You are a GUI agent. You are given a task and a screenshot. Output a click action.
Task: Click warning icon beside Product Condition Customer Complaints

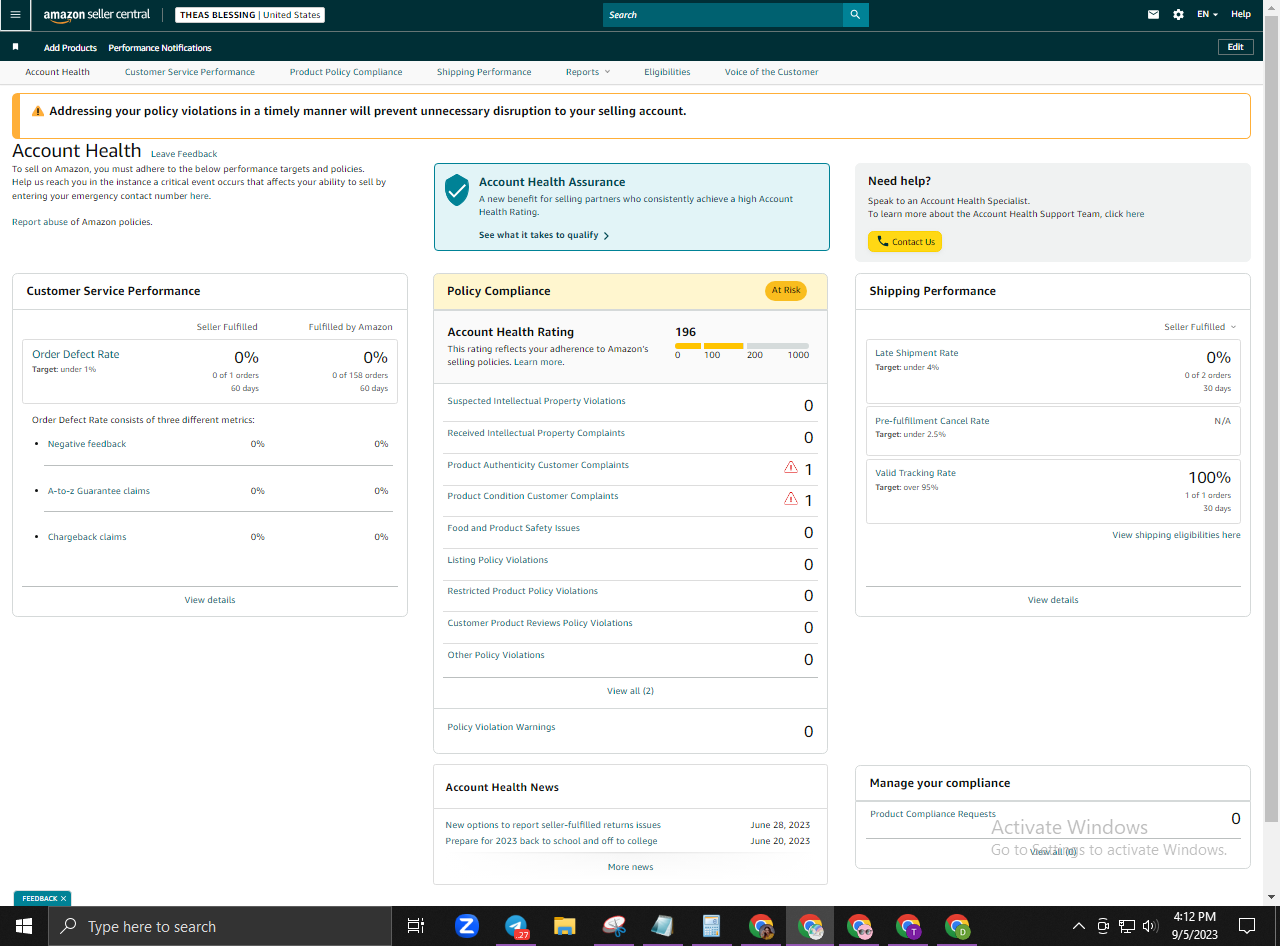tap(791, 498)
